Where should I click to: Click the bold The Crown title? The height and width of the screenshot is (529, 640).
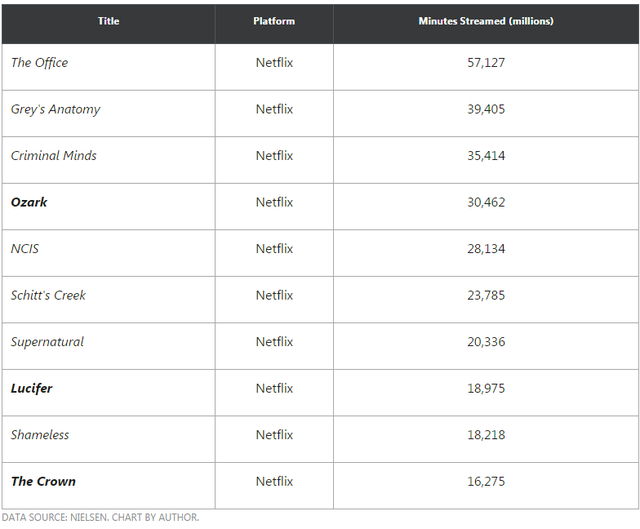click(44, 481)
